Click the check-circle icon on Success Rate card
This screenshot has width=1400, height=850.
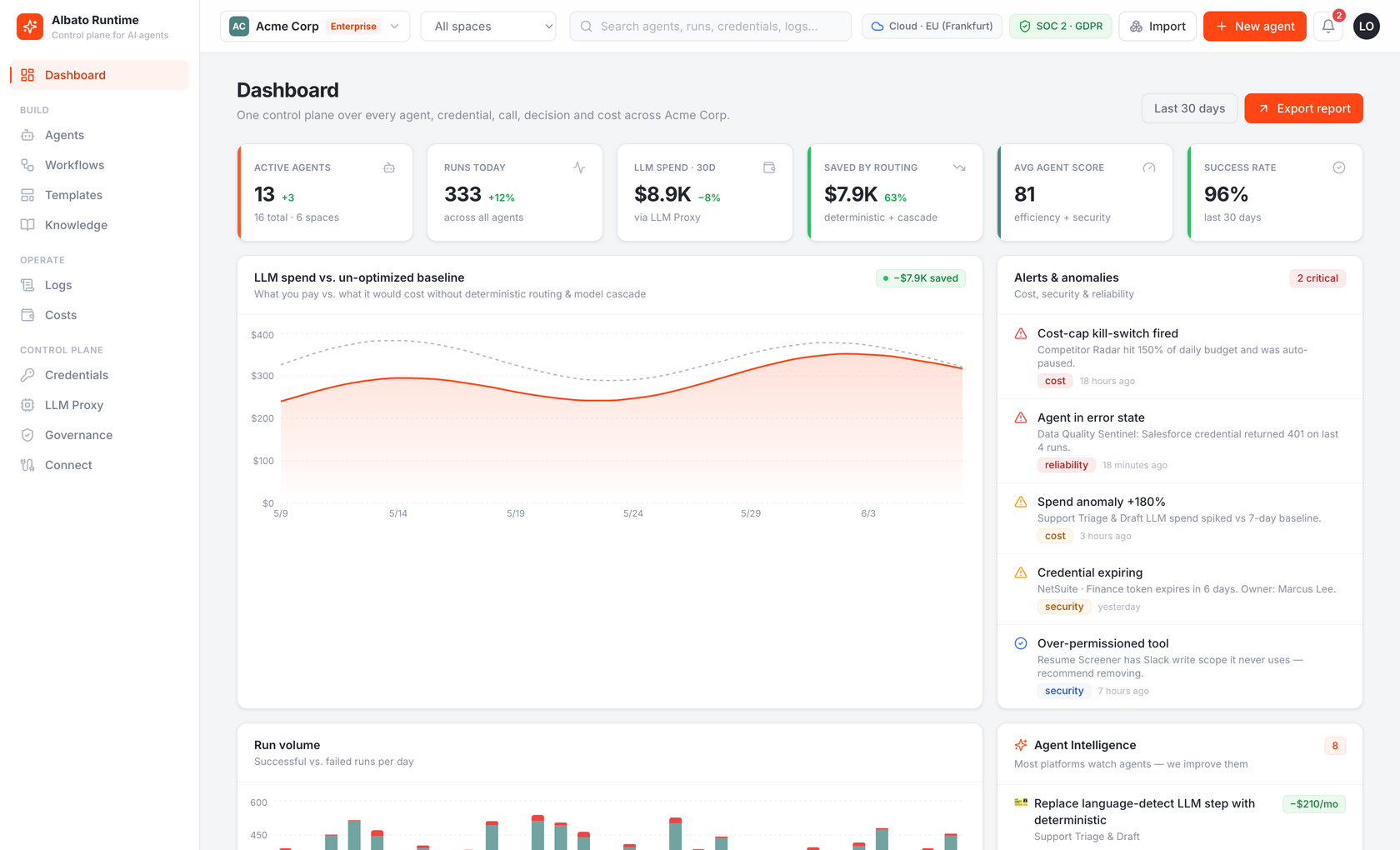(x=1339, y=167)
